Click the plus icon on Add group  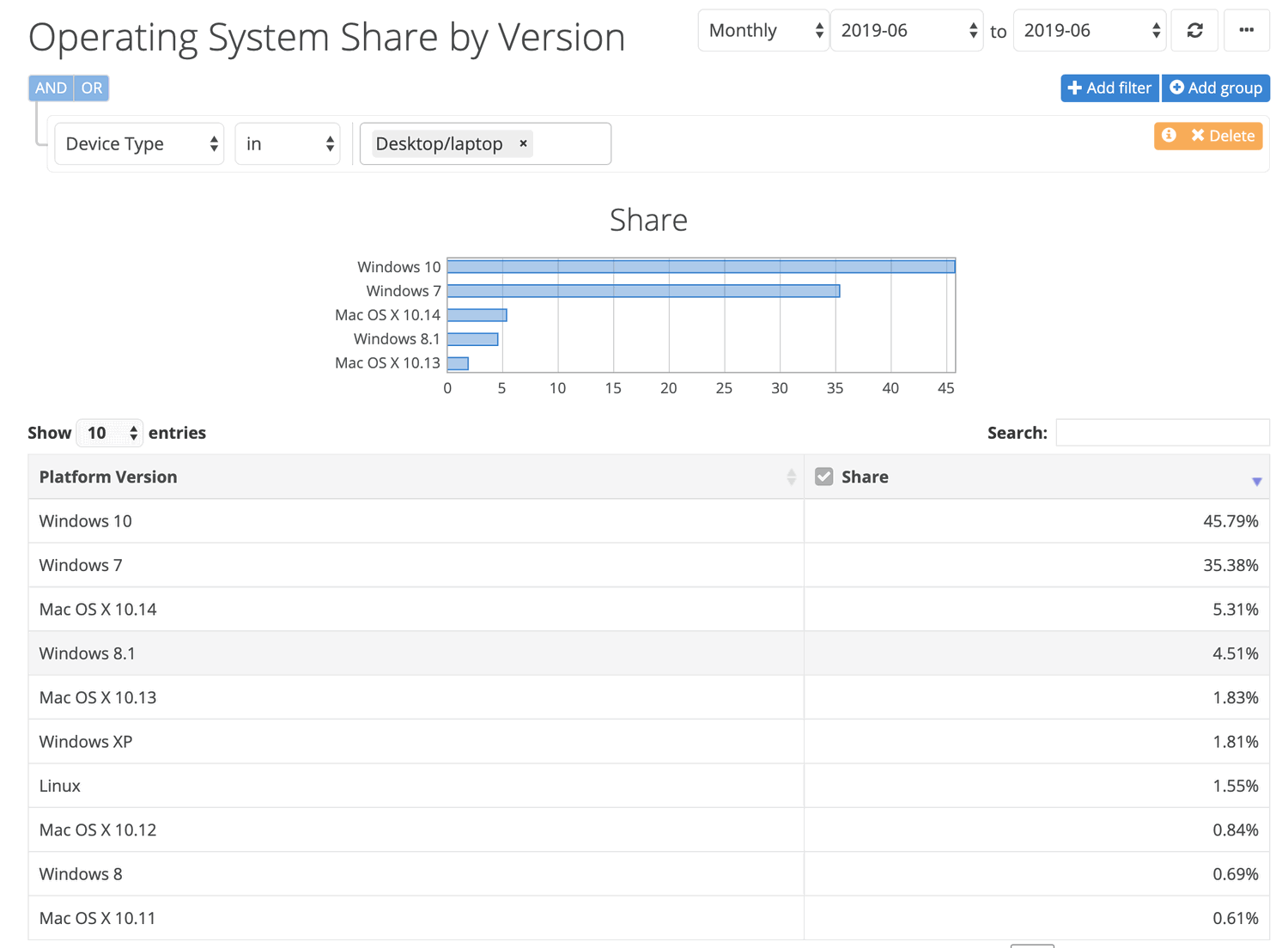click(x=1176, y=88)
